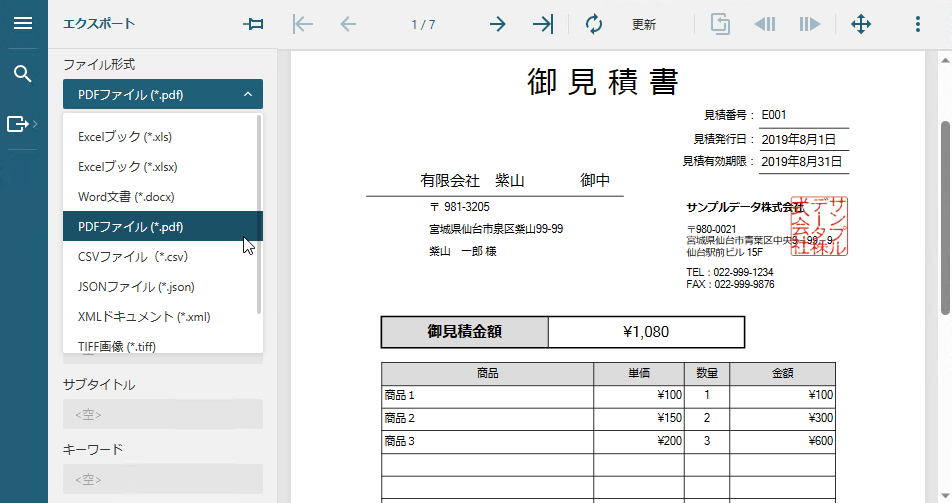Click the refresh icon
This screenshot has height=503, width=952.
(x=593, y=24)
